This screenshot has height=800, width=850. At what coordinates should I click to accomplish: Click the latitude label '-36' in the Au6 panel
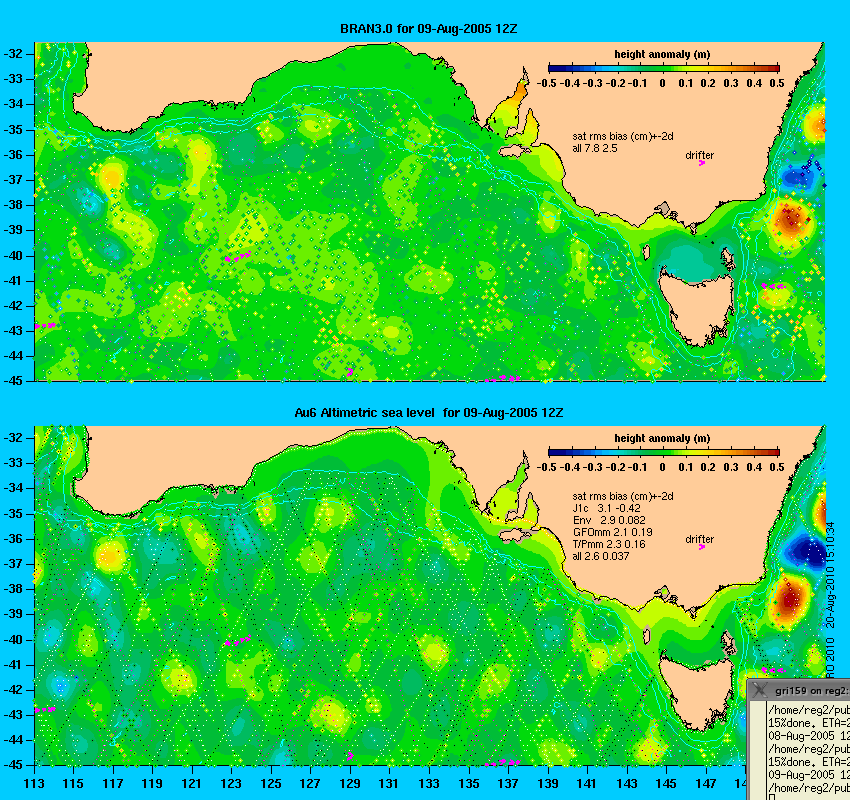14,539
